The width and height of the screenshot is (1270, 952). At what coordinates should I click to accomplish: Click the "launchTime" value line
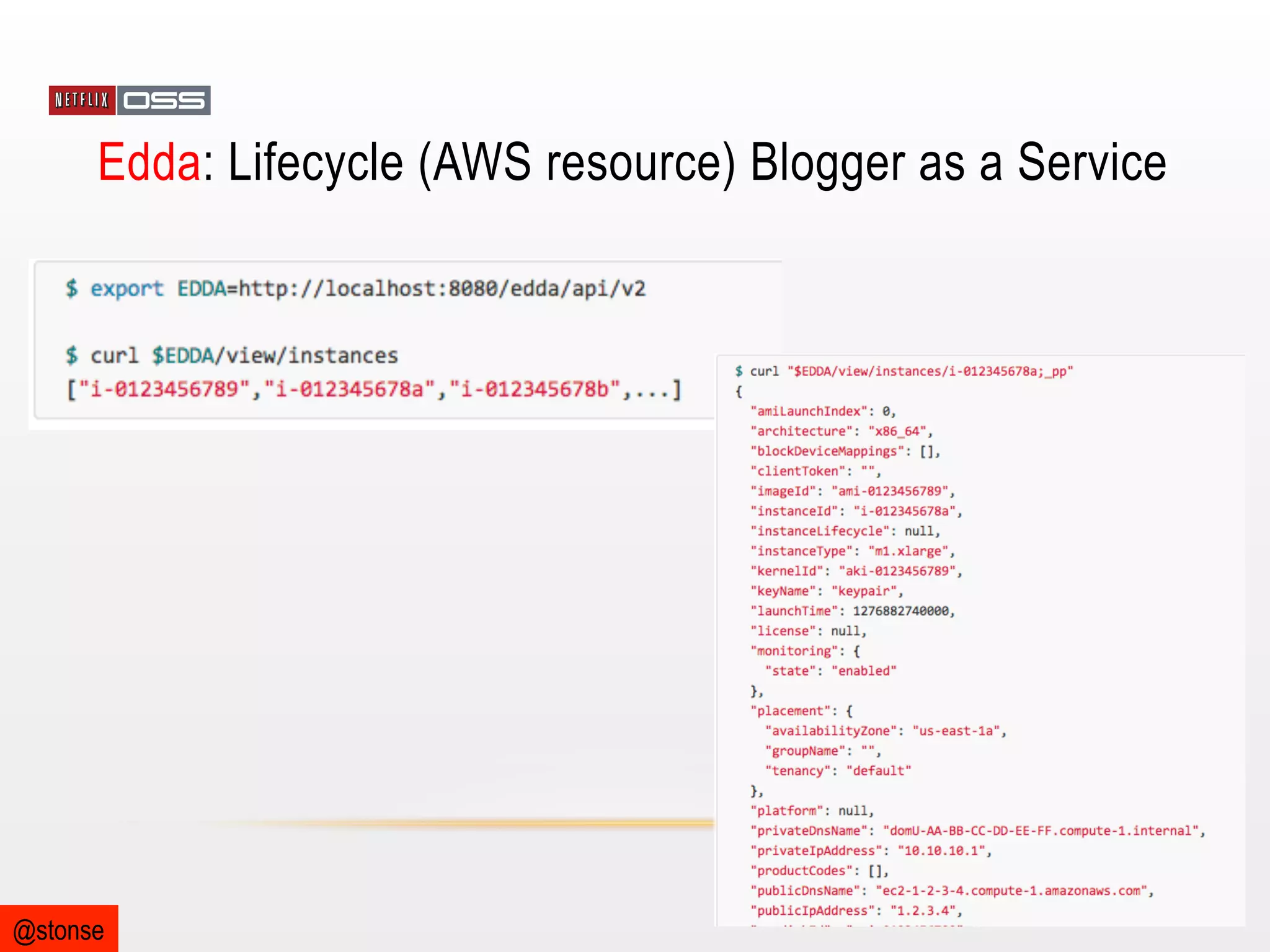click(853, 611)
